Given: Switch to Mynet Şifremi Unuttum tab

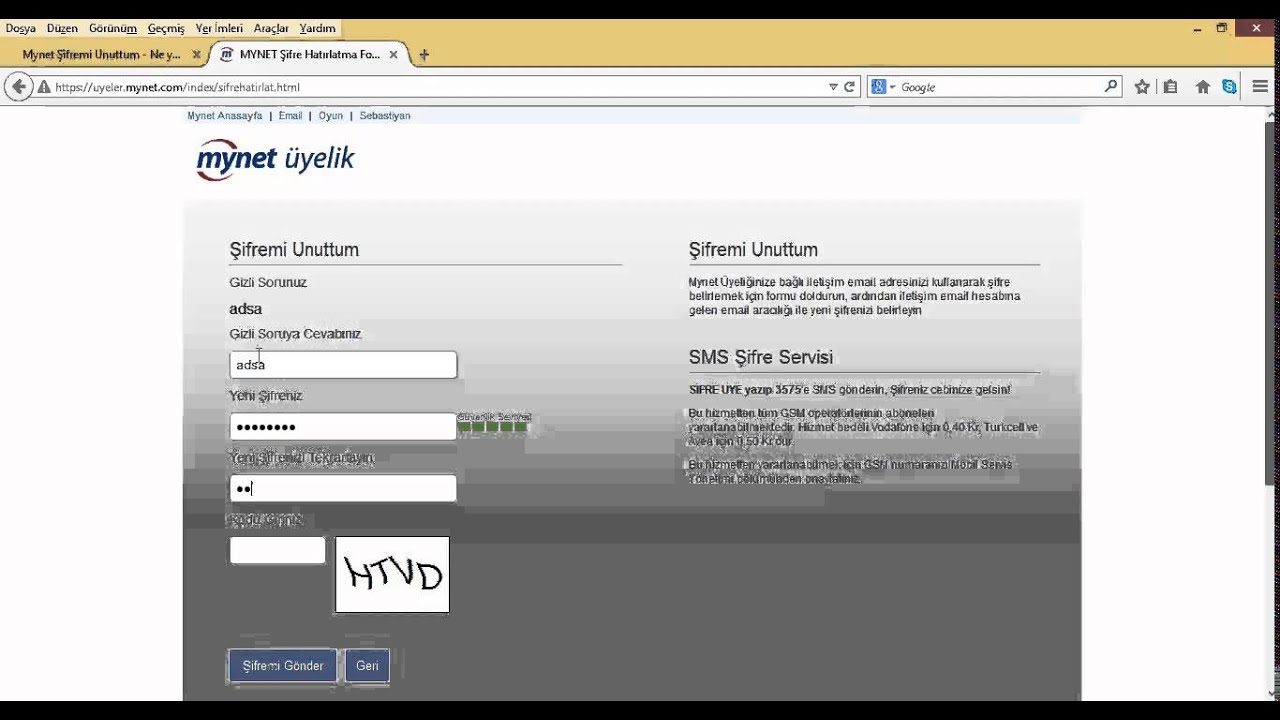Looking at the screenshot, I should point(102,55).
